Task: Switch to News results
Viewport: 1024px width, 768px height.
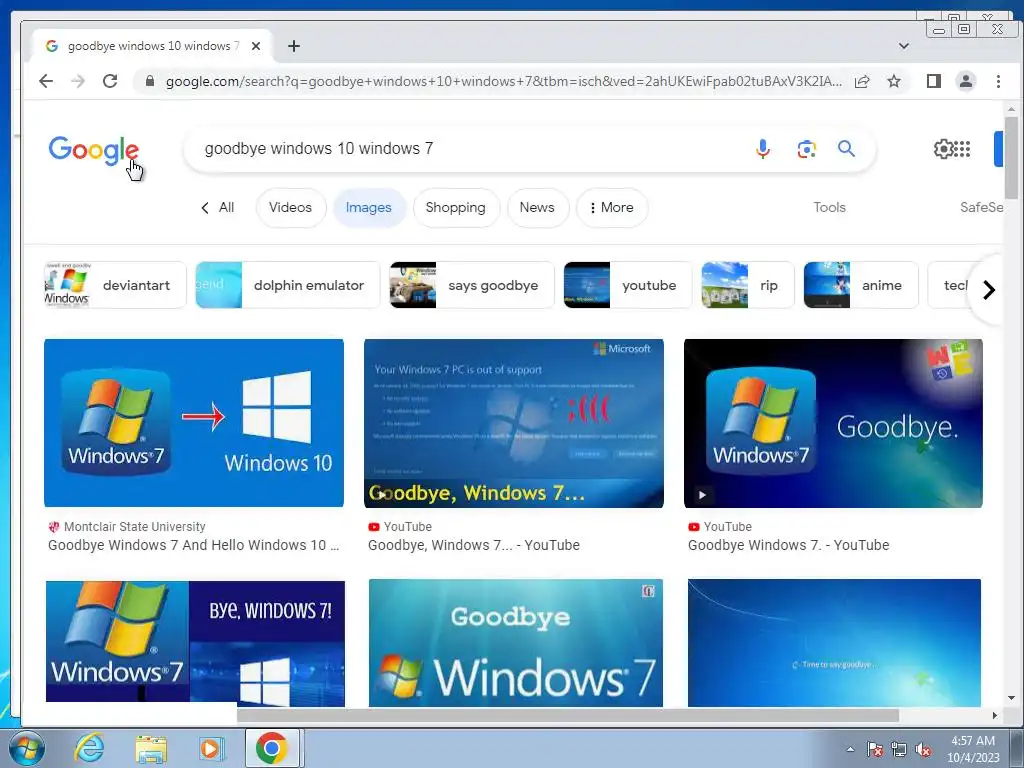Action: pos(537,208)
